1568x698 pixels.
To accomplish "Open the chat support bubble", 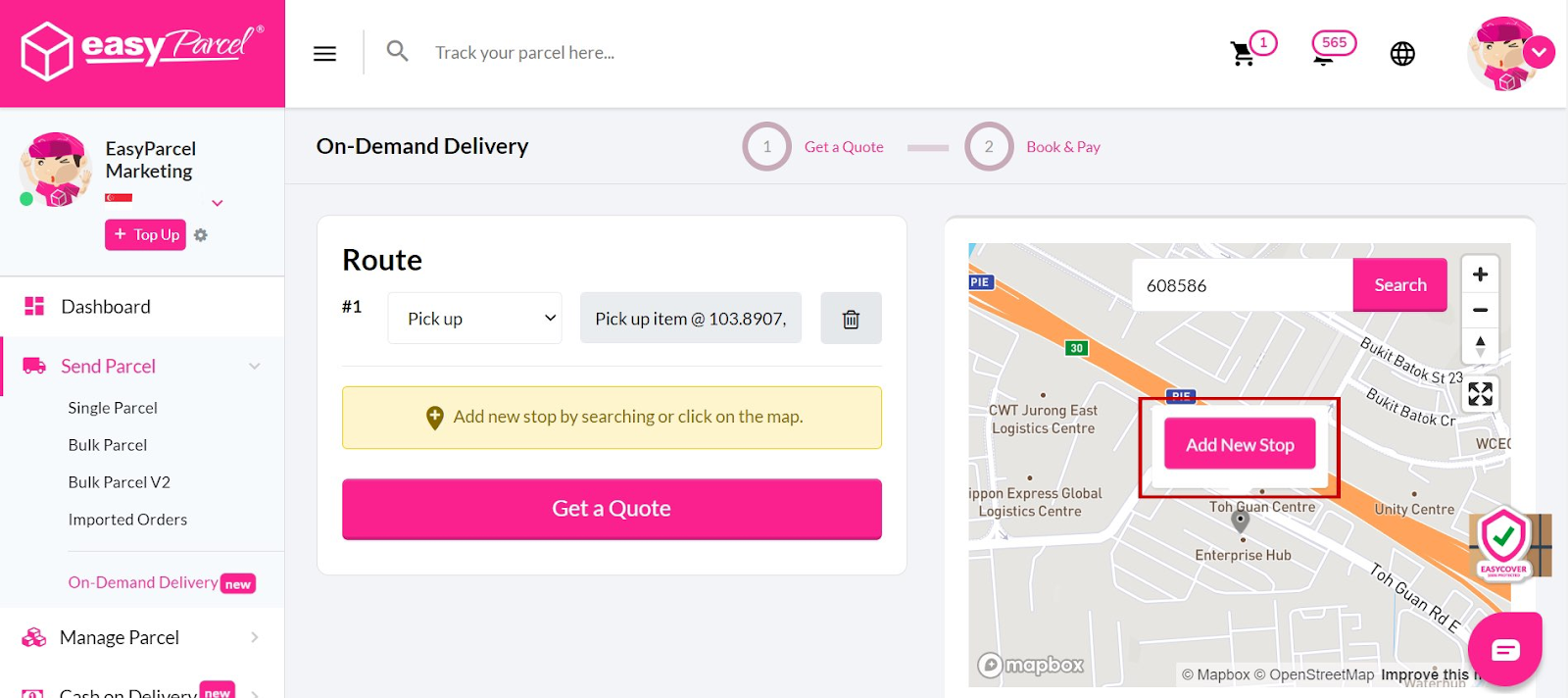I will click(1505, 648).
